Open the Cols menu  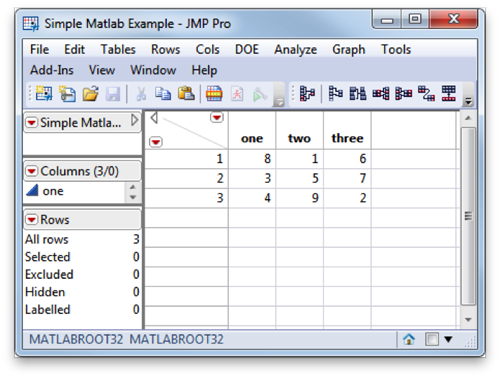(207, 49)
